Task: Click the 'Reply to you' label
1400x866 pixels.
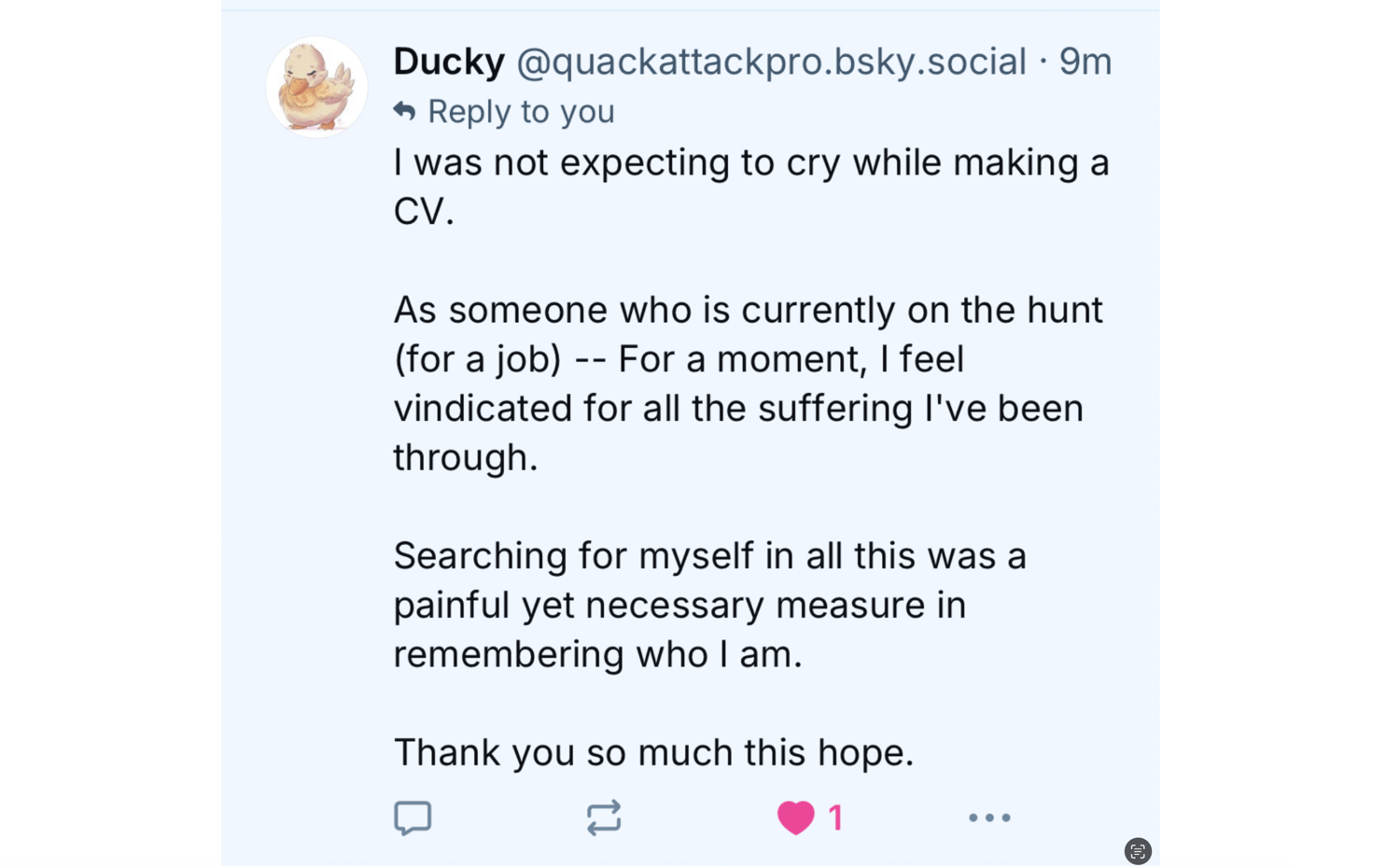Action: click(521, 111)
